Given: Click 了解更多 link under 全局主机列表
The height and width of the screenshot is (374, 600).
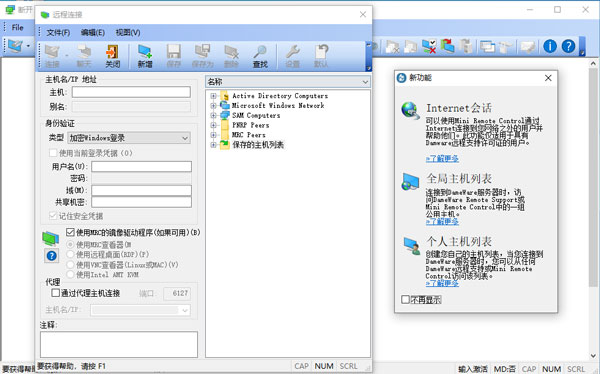Looking at the screenshot, I should point(442,222).
